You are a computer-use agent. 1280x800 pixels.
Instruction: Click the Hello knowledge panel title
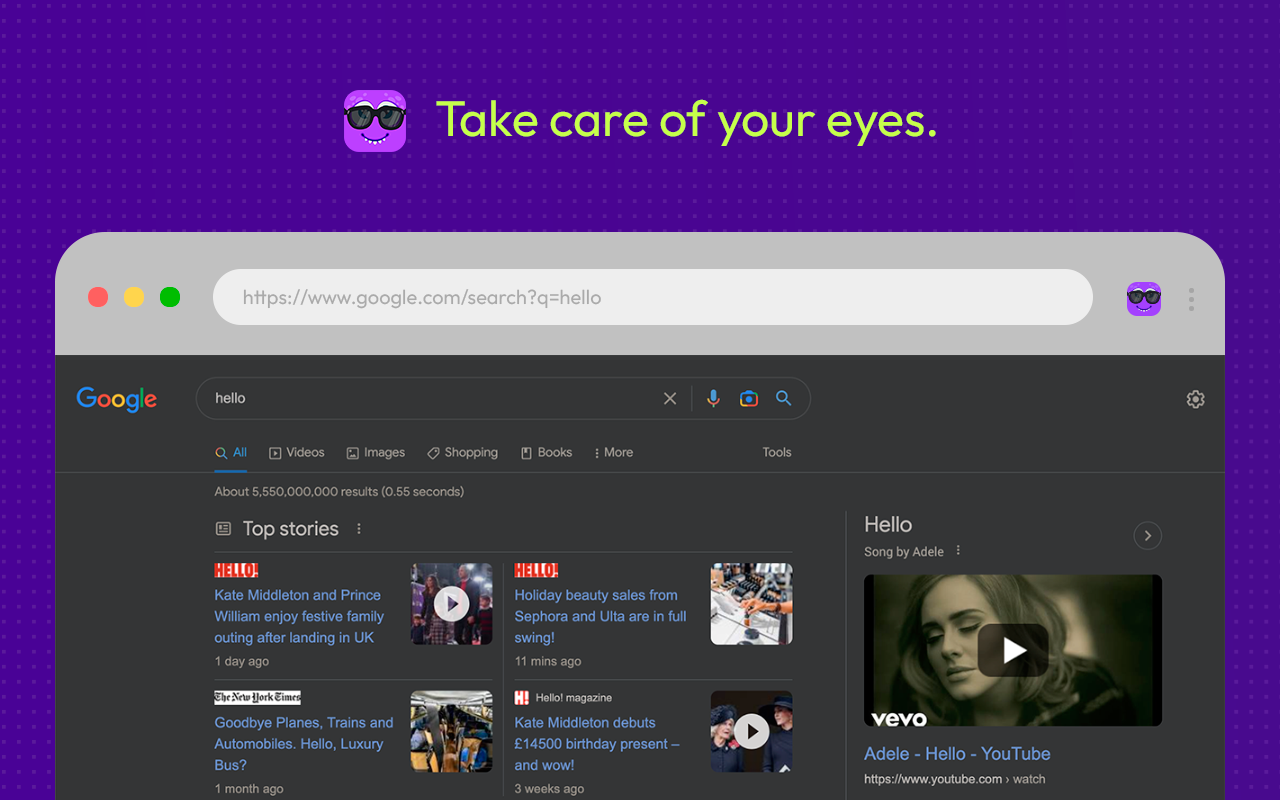[888, 525]
